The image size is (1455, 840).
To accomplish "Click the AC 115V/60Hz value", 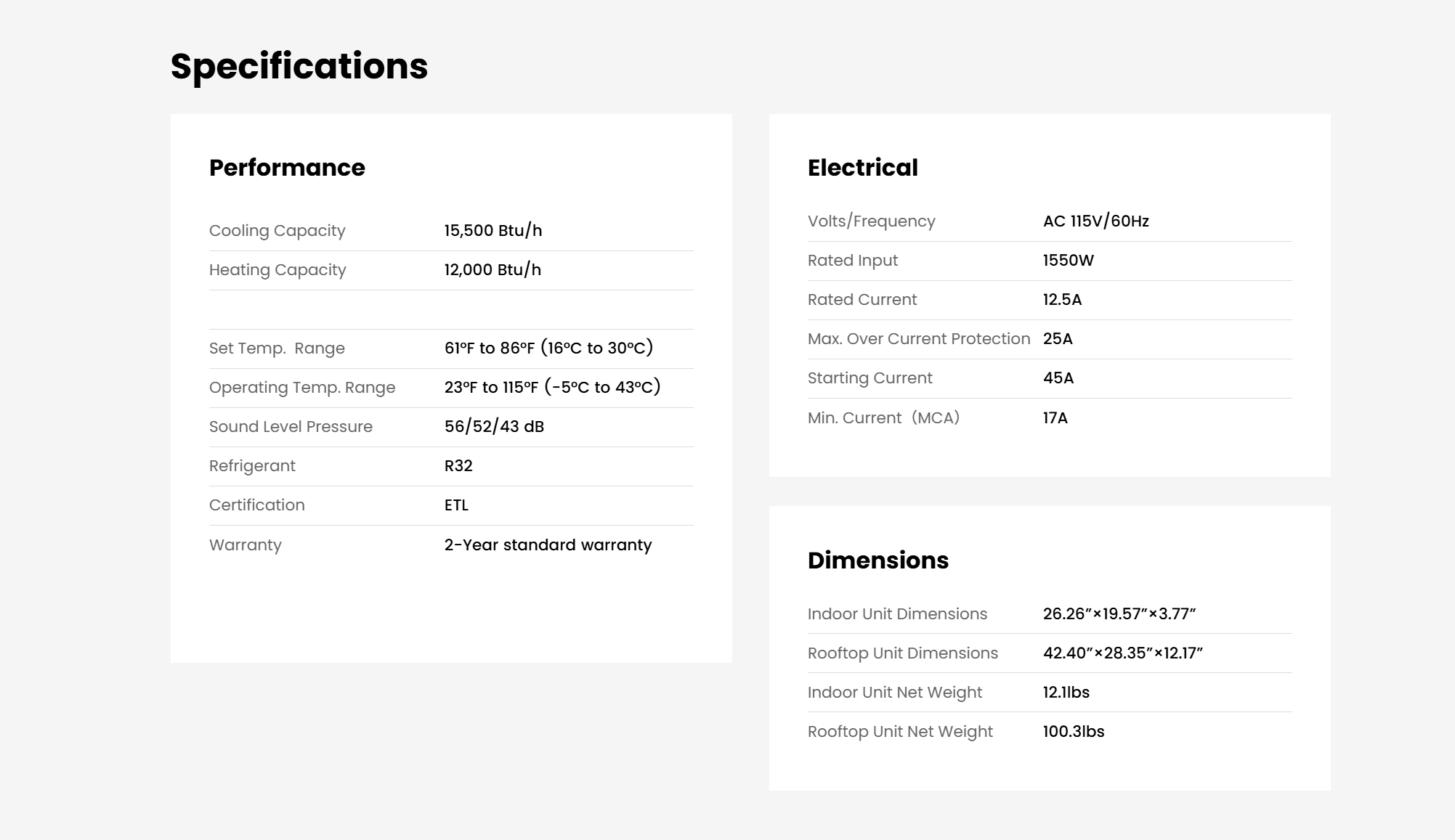I will tap(1096, 221).
